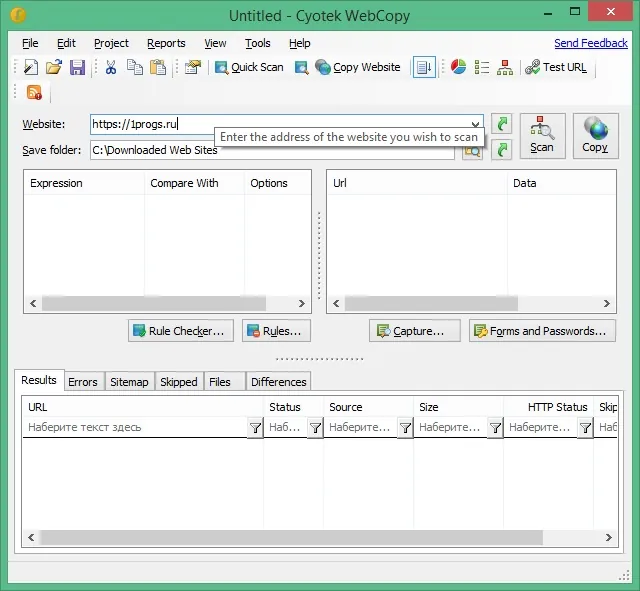Click the Expression column header
Viewport: 640px width, 591px height.
84,183
